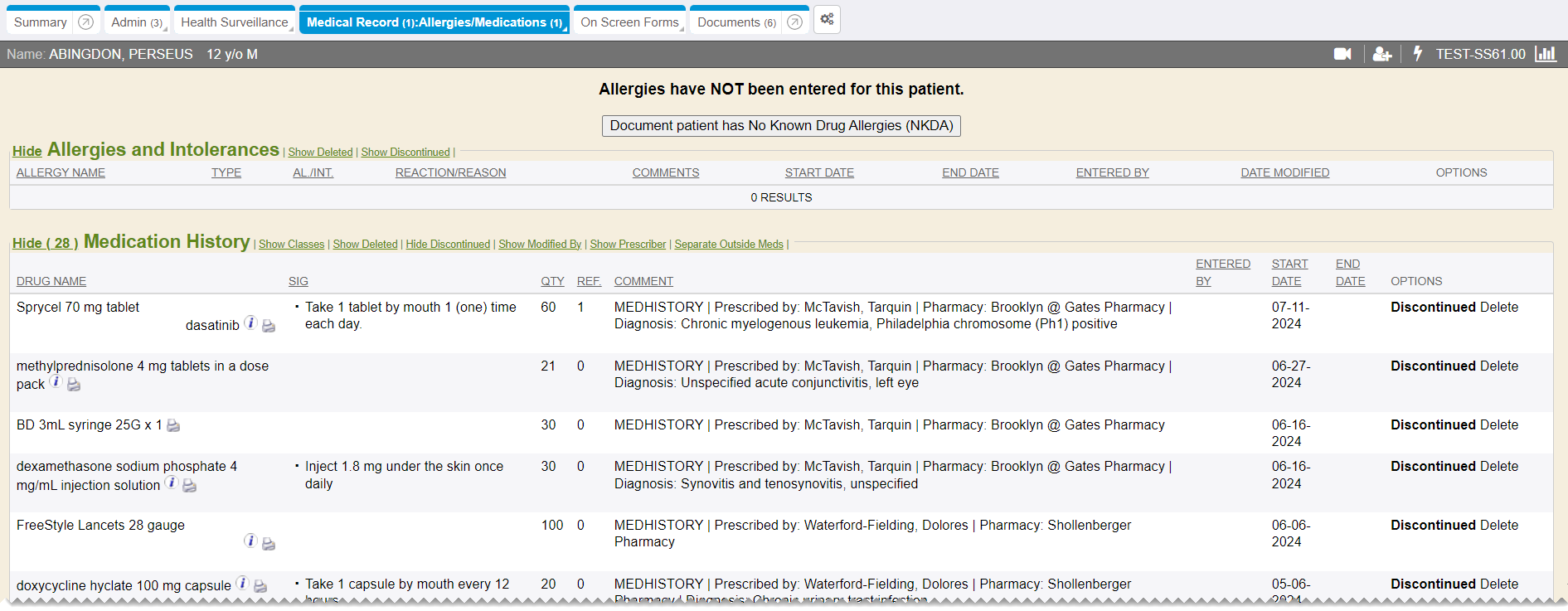This screenshot has width=1568, height=611.
Task: Toggle Hide Discontinued medications
Action: point(448,245)
